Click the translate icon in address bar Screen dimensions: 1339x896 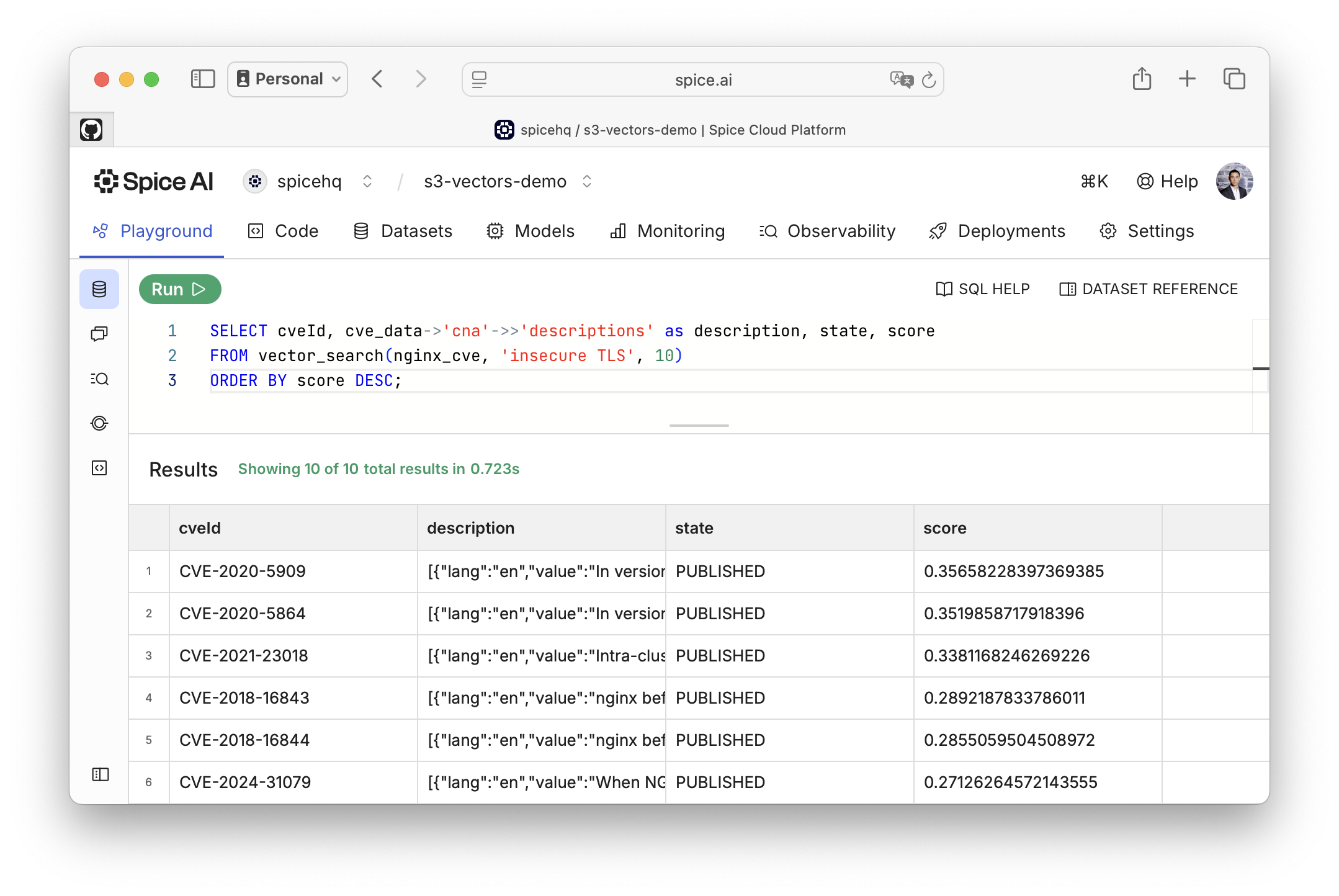click(901, 80)
